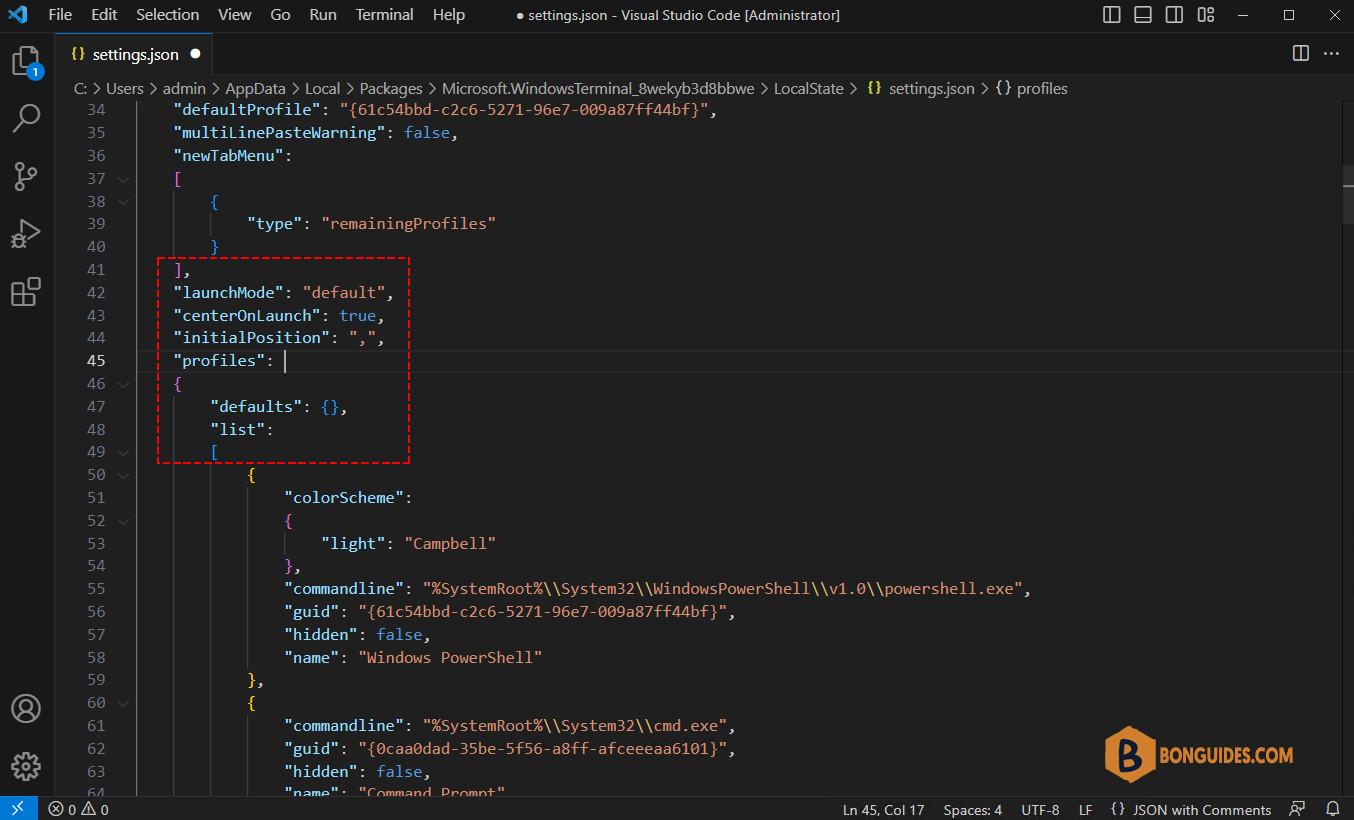Click the unsaved dot on settings.json tab
This screenshot has width=1354, height=820.
(x=195, y=54)
